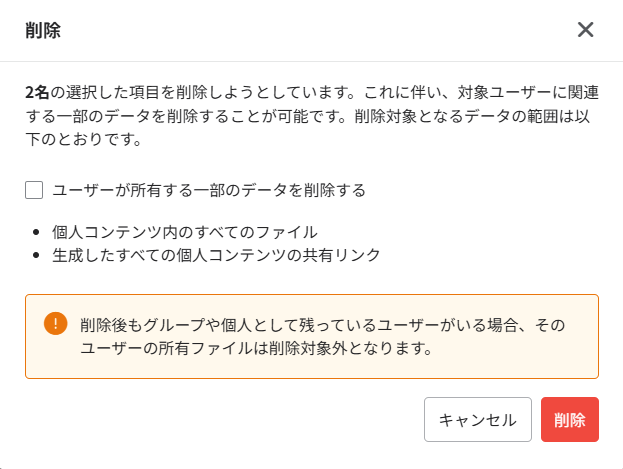Click the orange exclamation warning icon
This screenshot has width=623, height=469.
click(x=56, y=324)
